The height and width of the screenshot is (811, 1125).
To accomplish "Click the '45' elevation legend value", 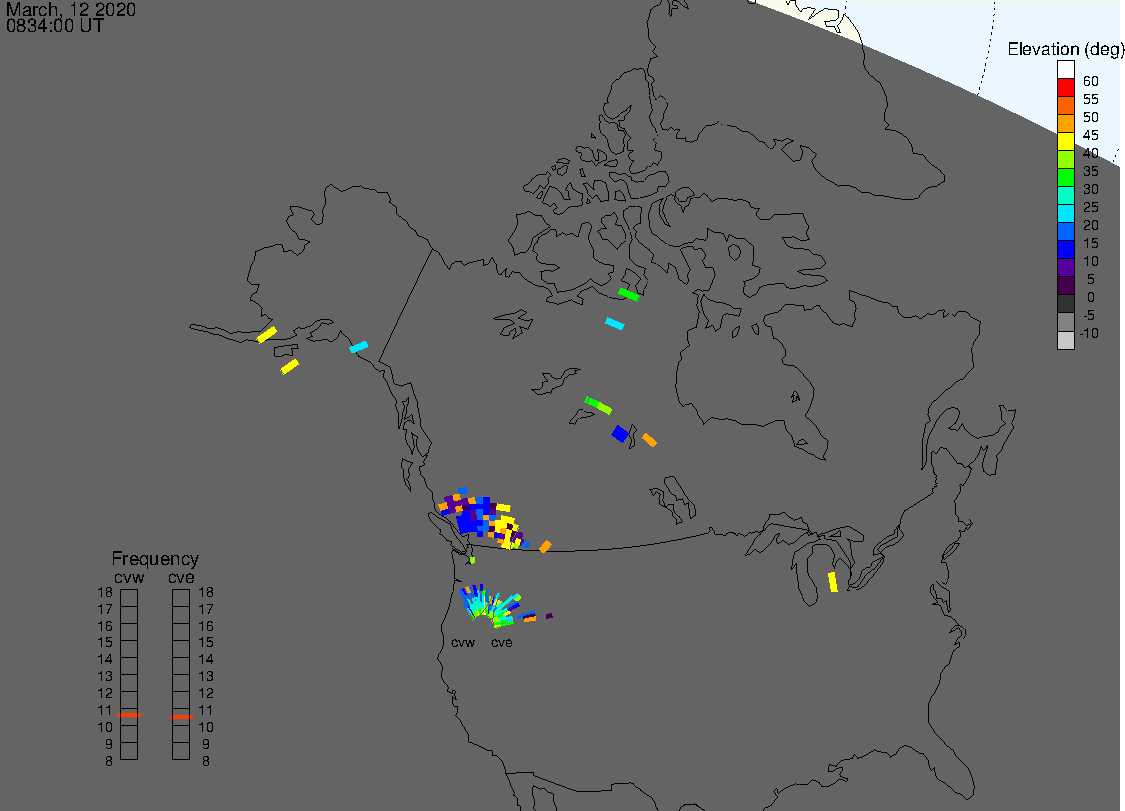I will click(1091, 135).
